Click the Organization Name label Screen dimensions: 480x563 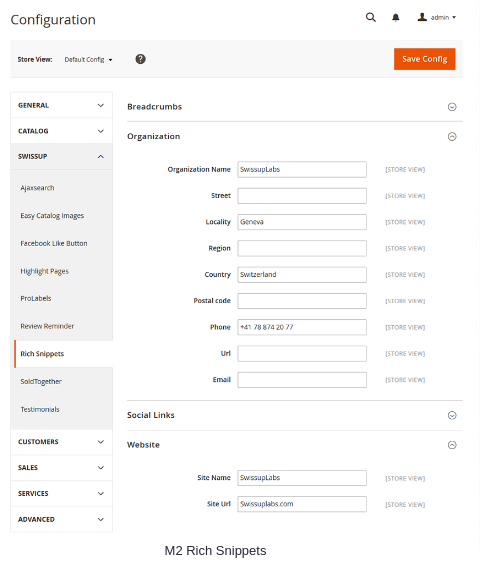coord(199,169)
